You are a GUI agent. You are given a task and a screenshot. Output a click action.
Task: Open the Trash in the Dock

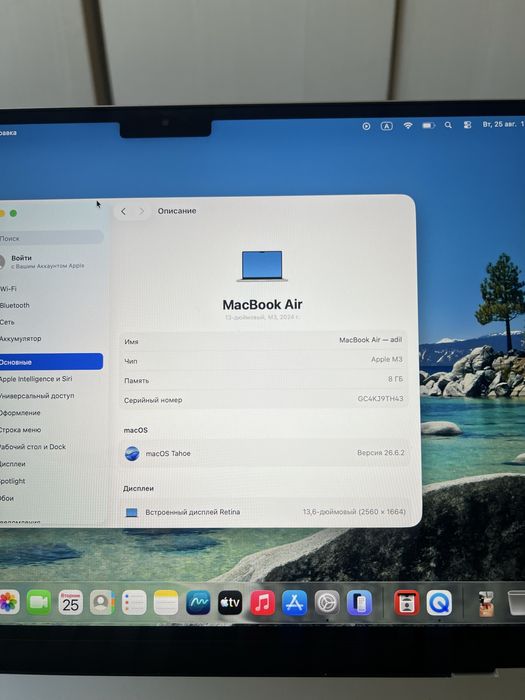[x=517, y=603]
